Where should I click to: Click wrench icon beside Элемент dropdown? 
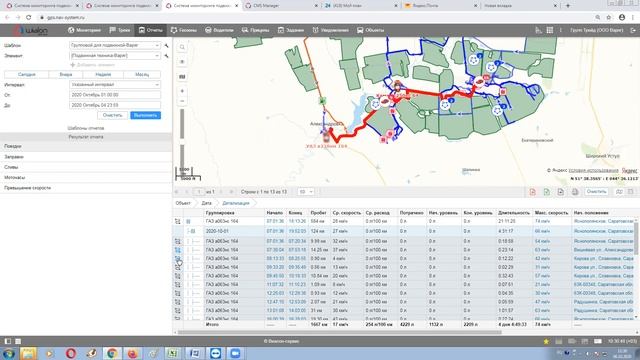(167, 56)
